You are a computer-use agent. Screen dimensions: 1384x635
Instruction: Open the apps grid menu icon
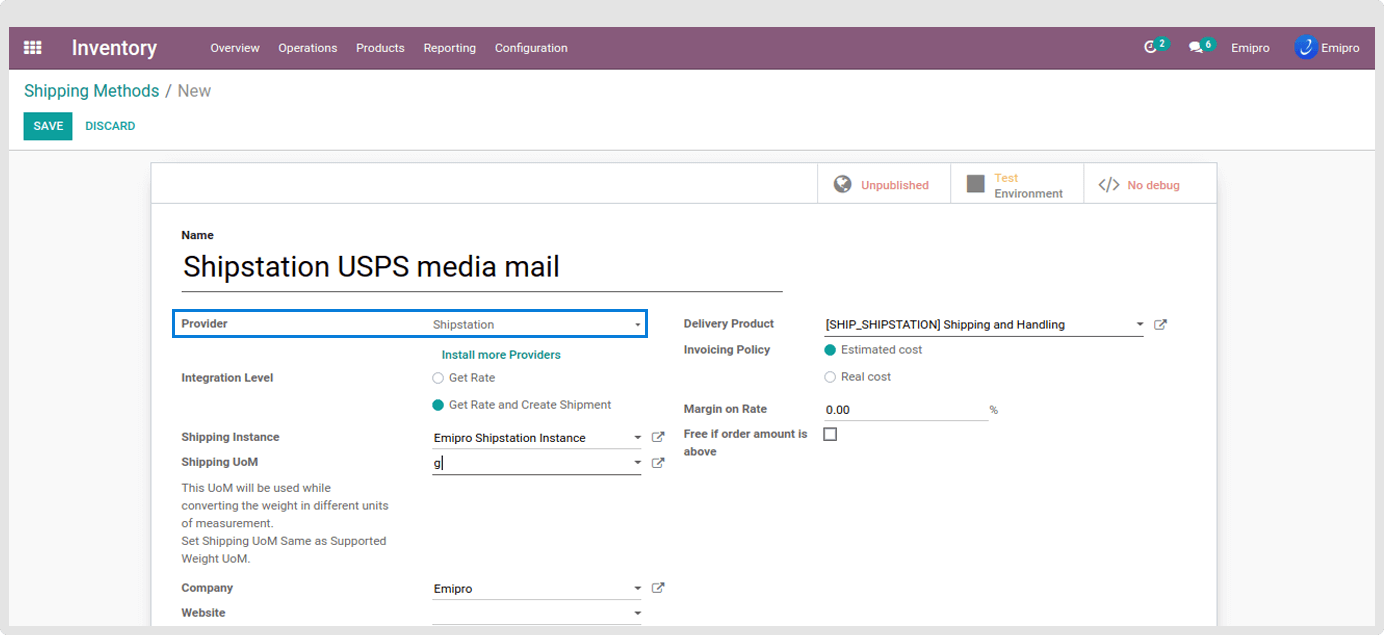(33, 48)
